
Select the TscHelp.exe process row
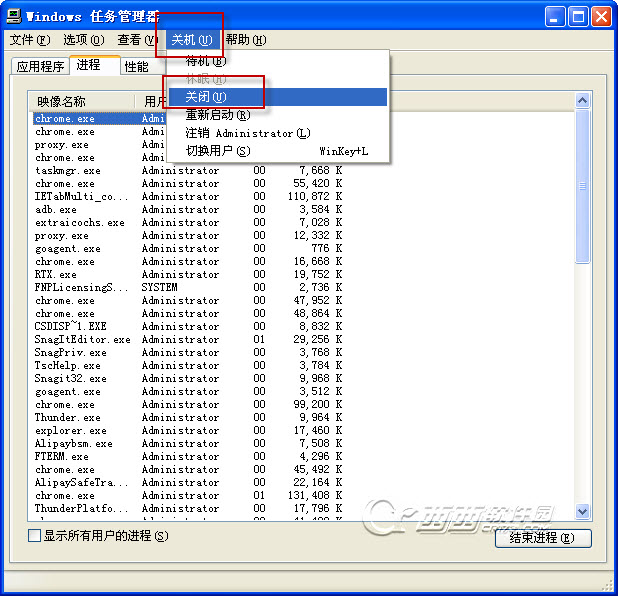(188, 365)
